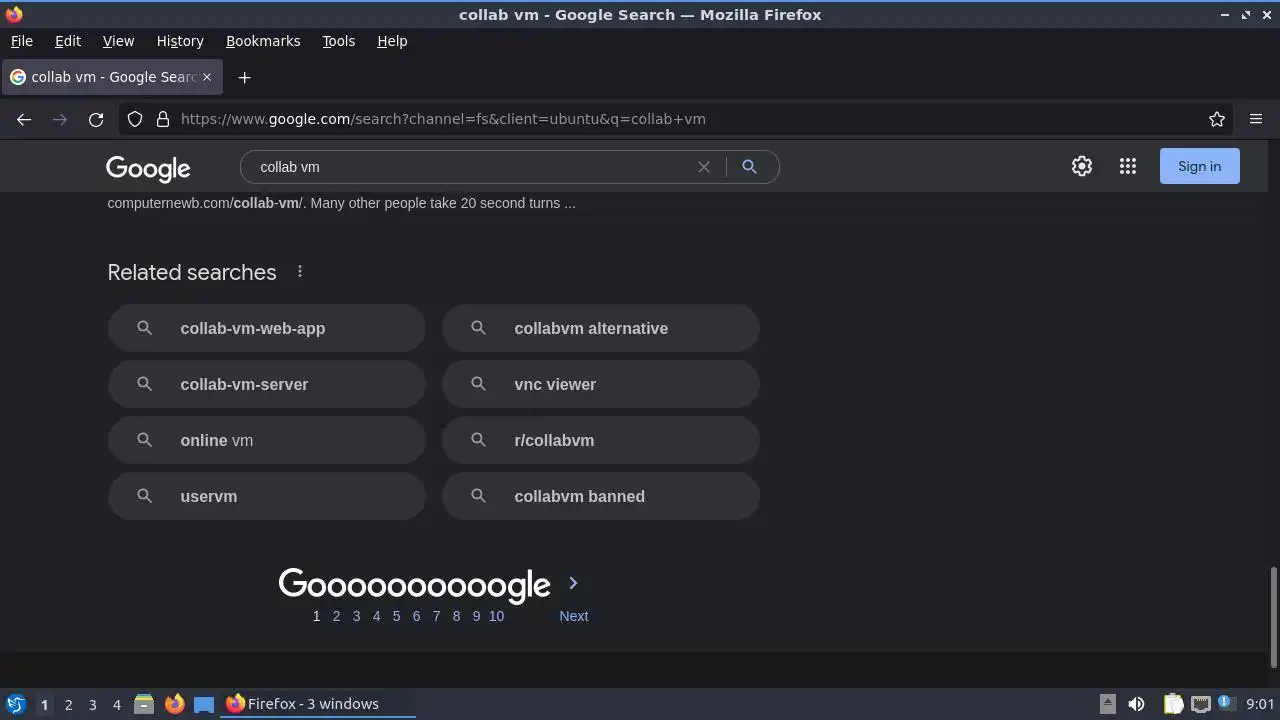This screenshot has height=720, width=1280.
Task: Search related term online vm
Action: tap(267, 440)
